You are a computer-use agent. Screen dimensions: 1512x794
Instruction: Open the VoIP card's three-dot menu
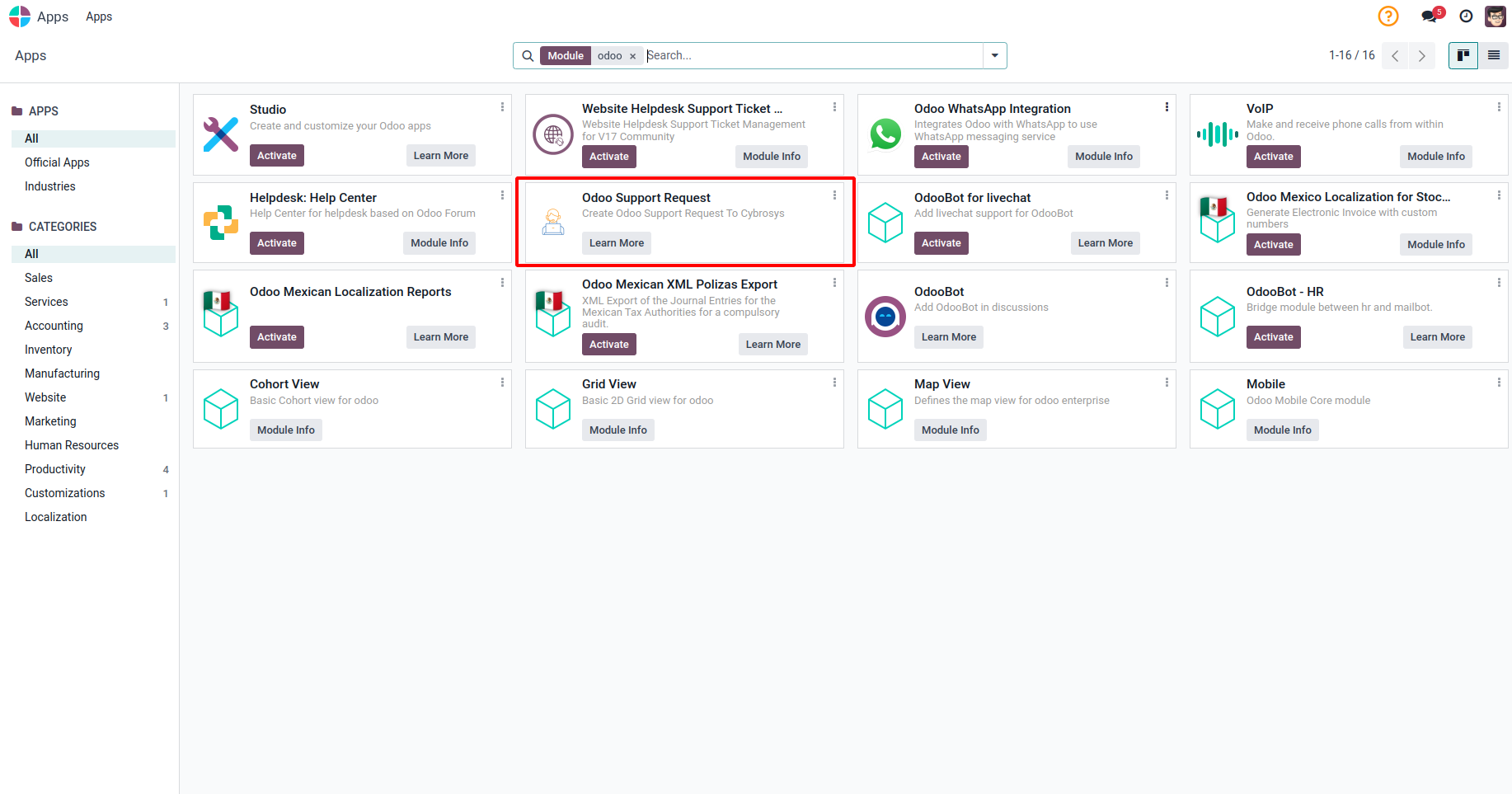tap(1499, 107)
